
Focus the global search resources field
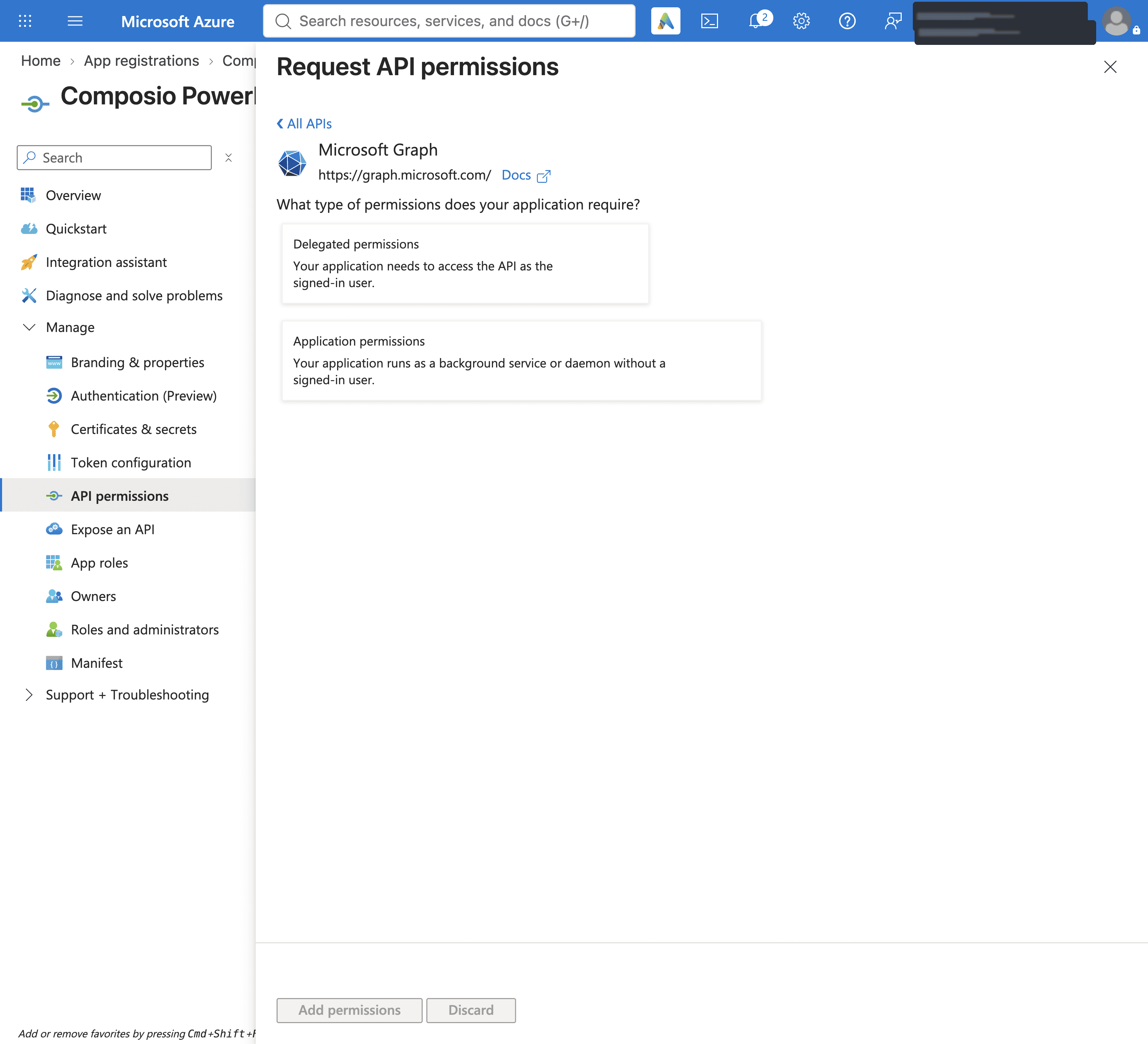[x=449, y=21]
